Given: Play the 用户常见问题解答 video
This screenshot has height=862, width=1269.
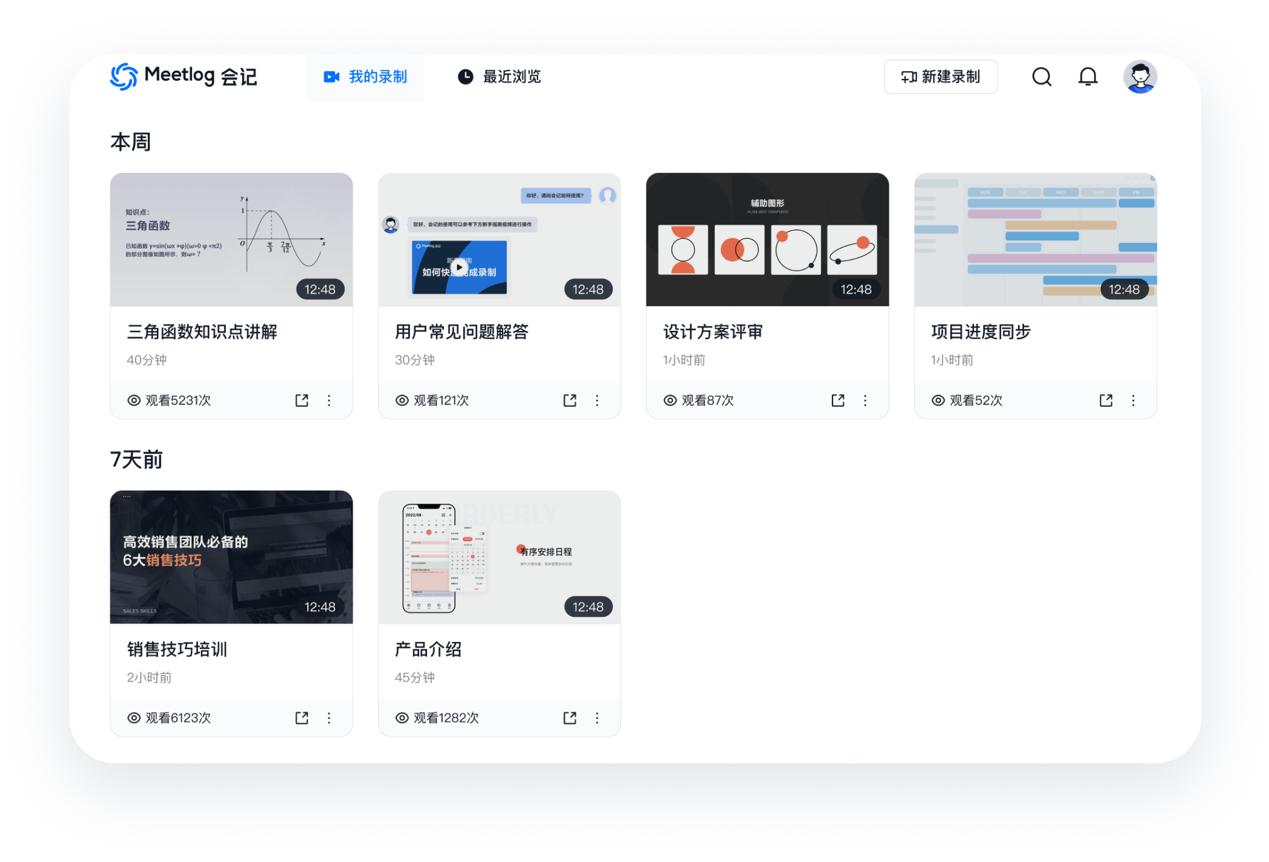Looking at the screenshot, I should point(458,265).
